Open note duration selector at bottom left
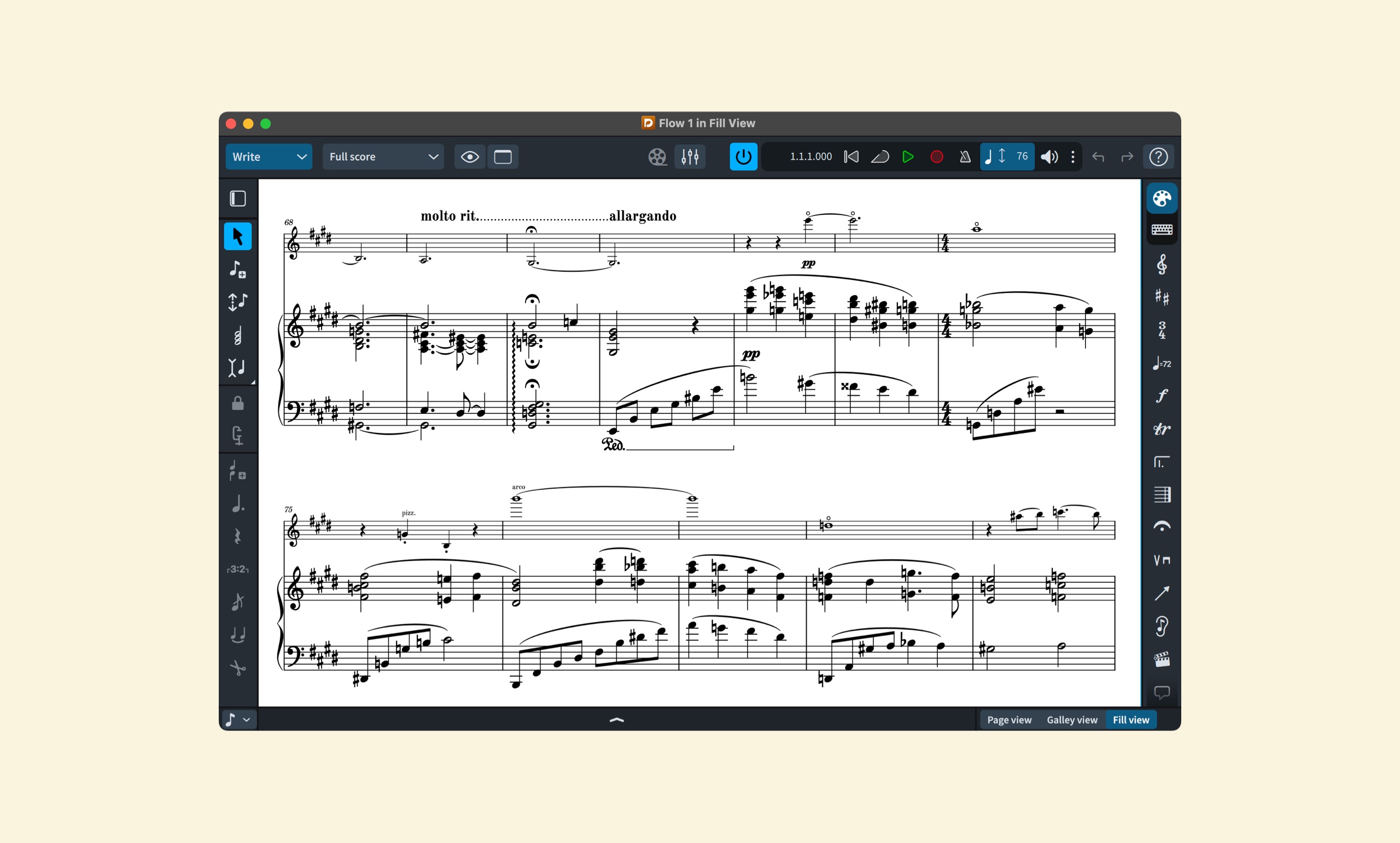Image resolution: width=1400 pixels, height=843 pixels. [238, 720]
